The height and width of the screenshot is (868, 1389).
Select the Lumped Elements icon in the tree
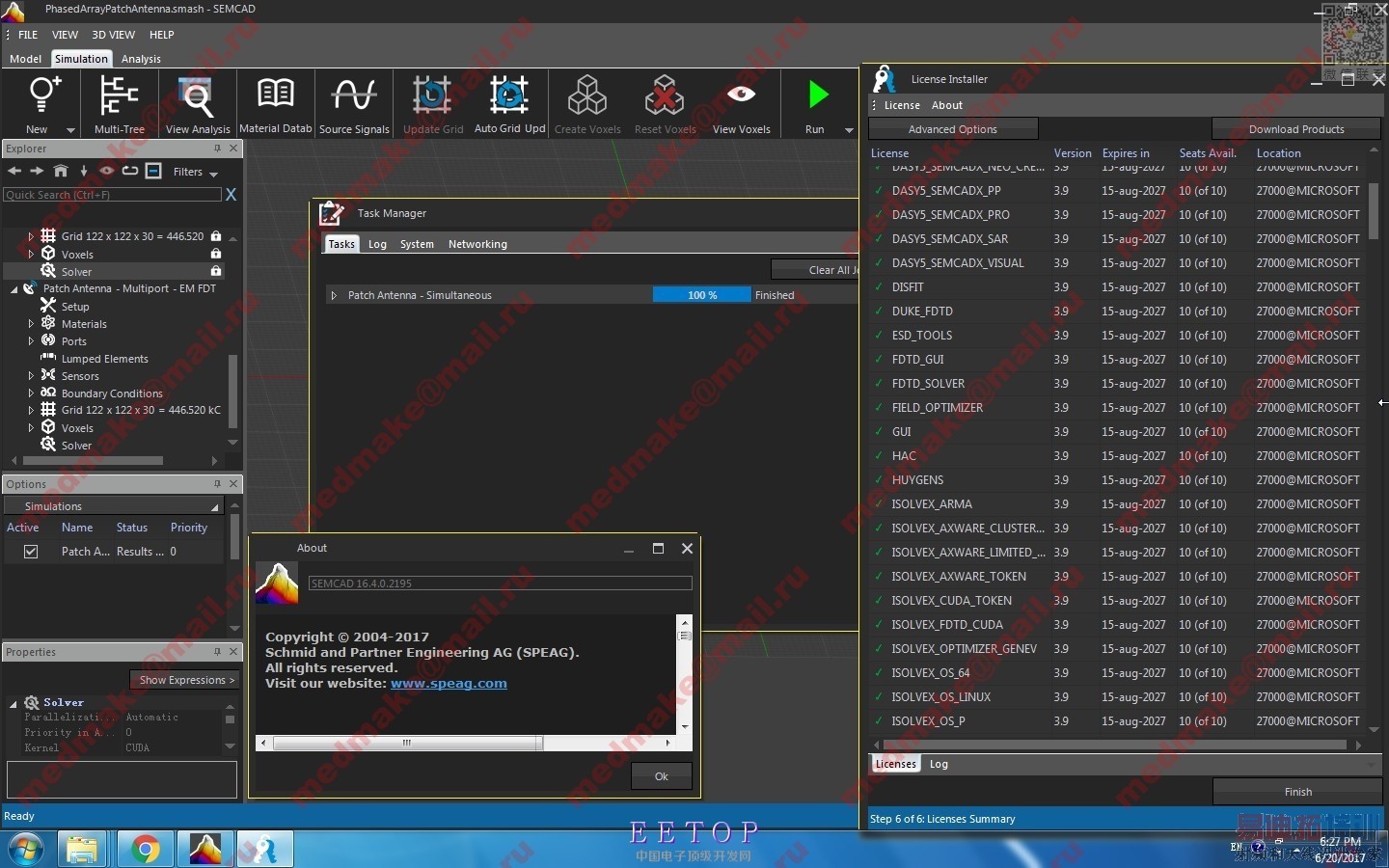coord(48,358)
